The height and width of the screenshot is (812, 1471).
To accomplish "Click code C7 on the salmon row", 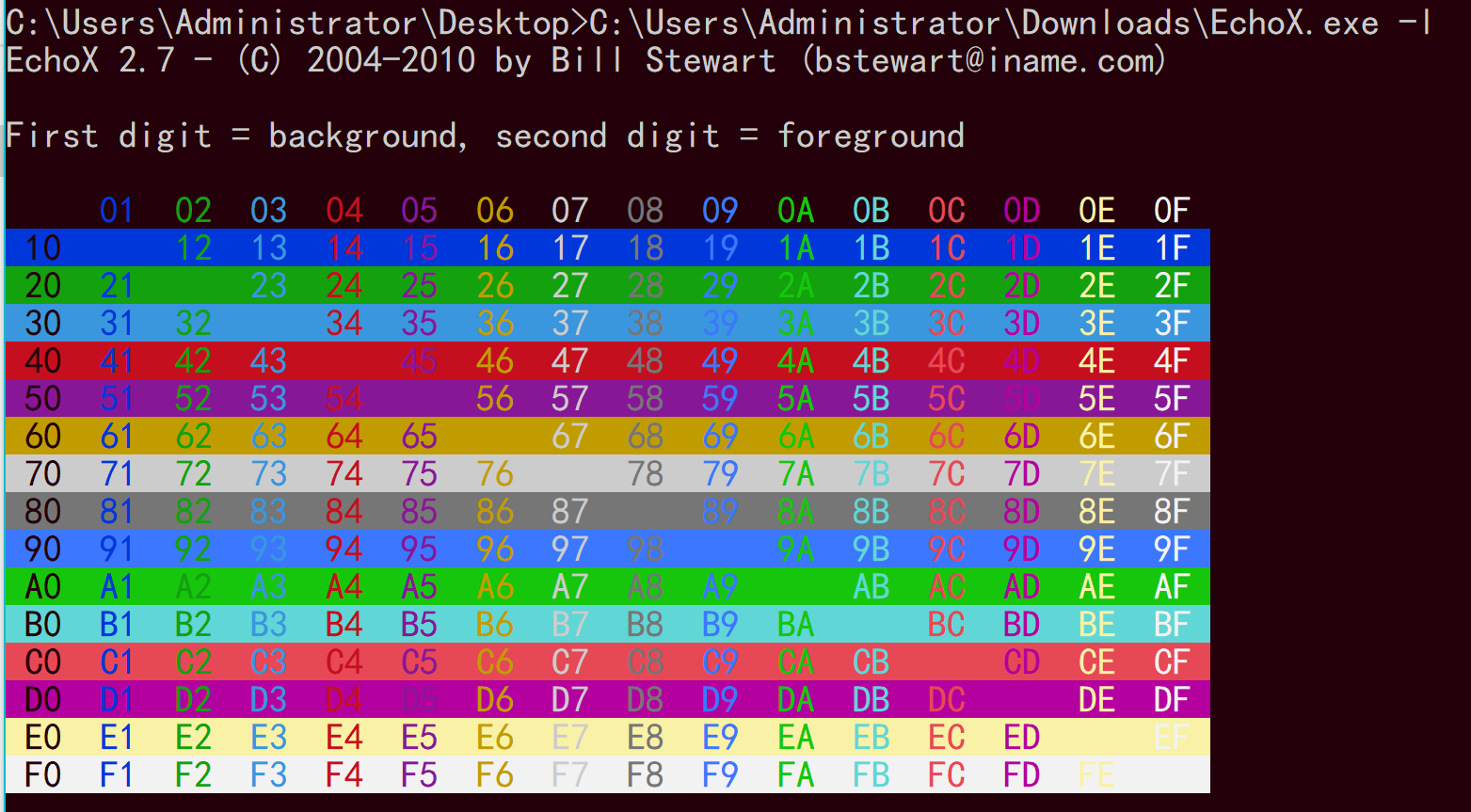I will [569, 661].
